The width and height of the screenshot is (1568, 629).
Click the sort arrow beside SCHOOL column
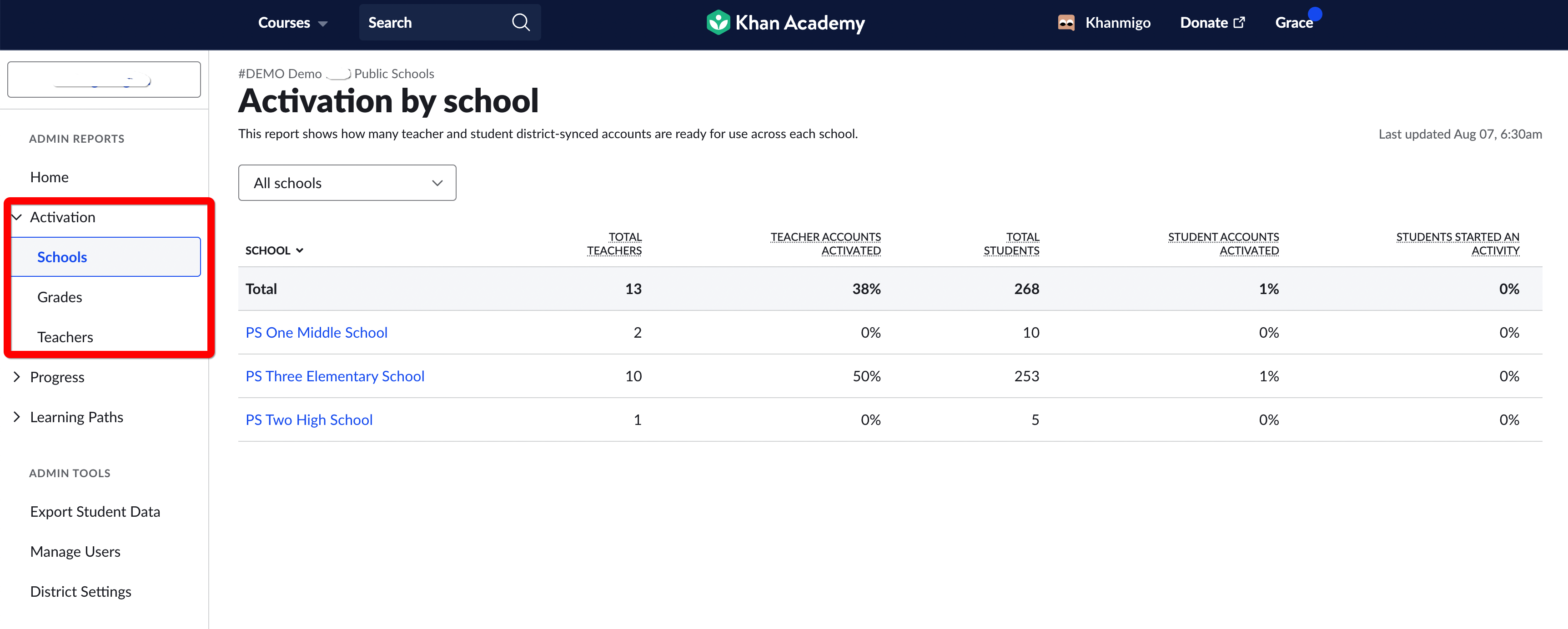click(300, 250)
